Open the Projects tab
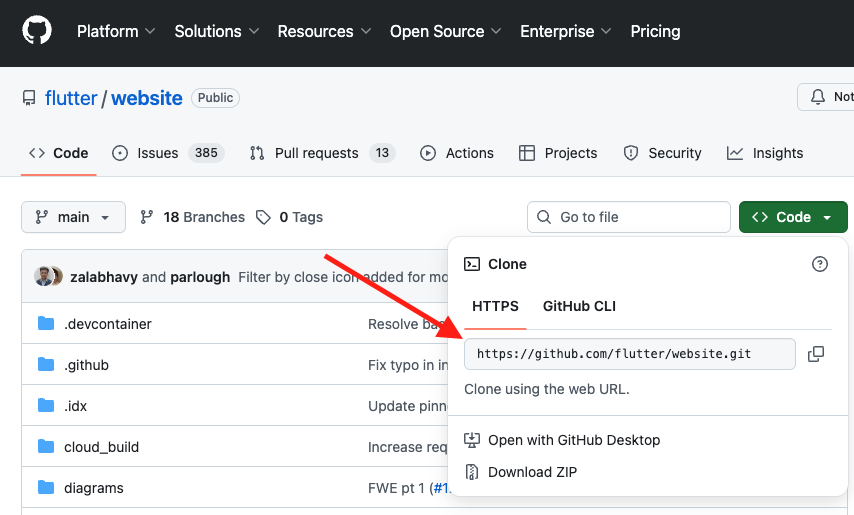This screenshot has width=854, height=515. click(558, 153)
